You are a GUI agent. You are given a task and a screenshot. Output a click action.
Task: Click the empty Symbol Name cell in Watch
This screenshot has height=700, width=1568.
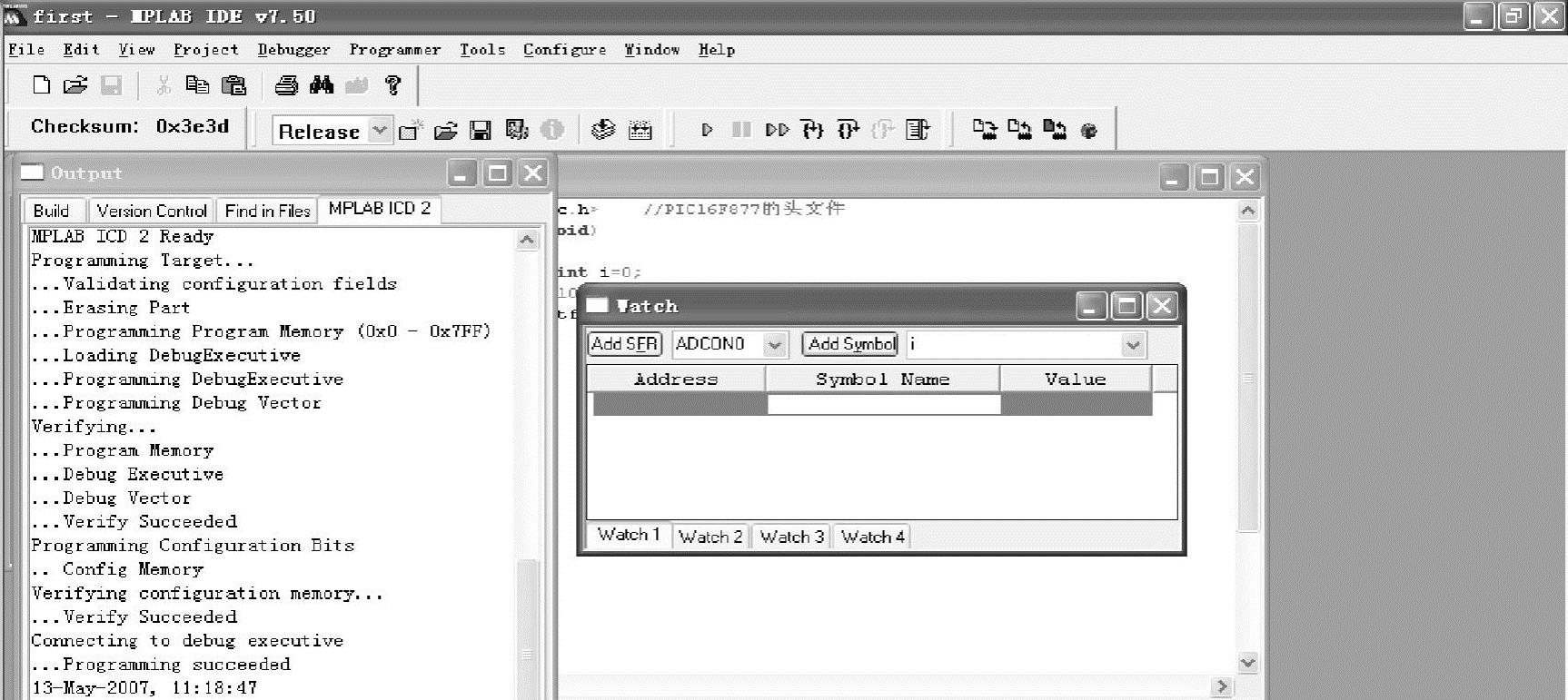click(x=884, y=404)
